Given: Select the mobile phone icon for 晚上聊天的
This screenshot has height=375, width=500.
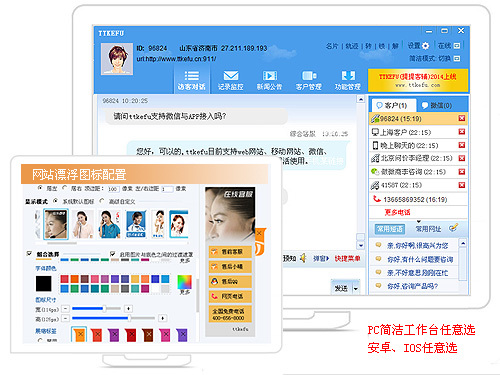Looking at the screenshot, I should [375, 145].
